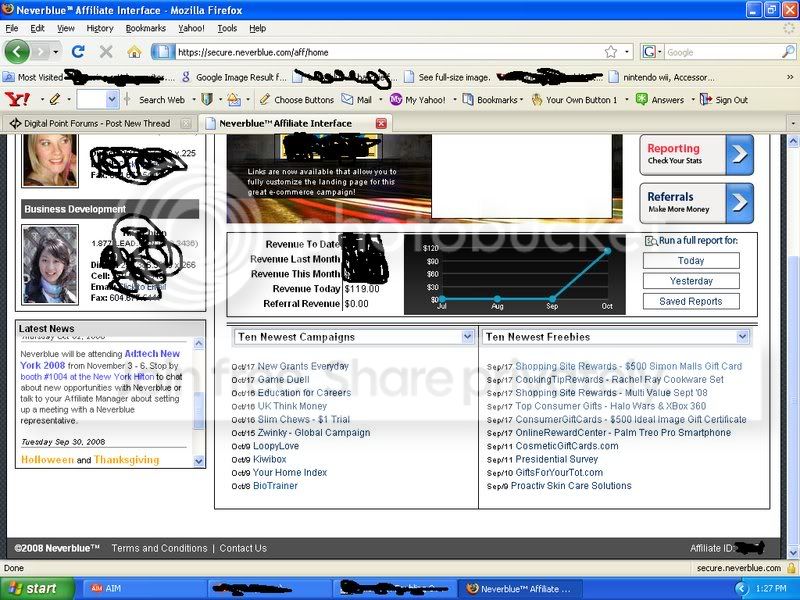The image size is (800, 600).
Task: Reload the page with the refresh icon
Action: point(78,52)
